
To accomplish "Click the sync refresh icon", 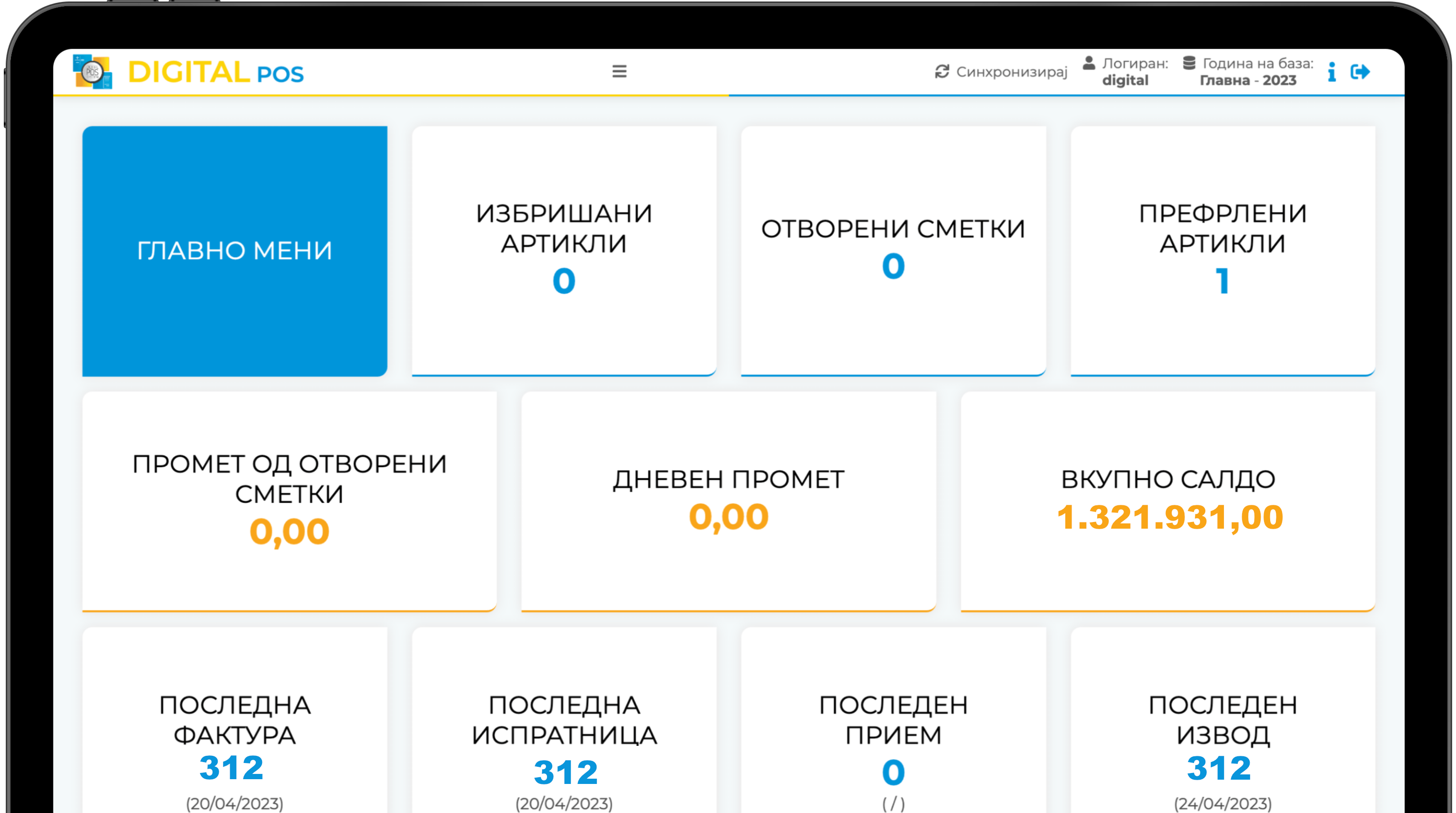I will tap(941, 72).
